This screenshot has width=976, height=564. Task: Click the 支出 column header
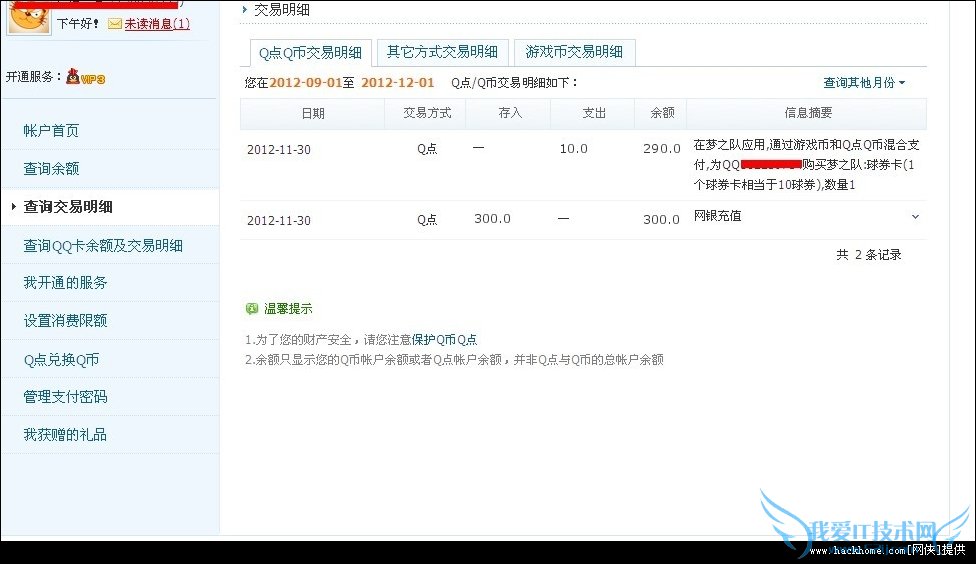(x=594, y=113)
